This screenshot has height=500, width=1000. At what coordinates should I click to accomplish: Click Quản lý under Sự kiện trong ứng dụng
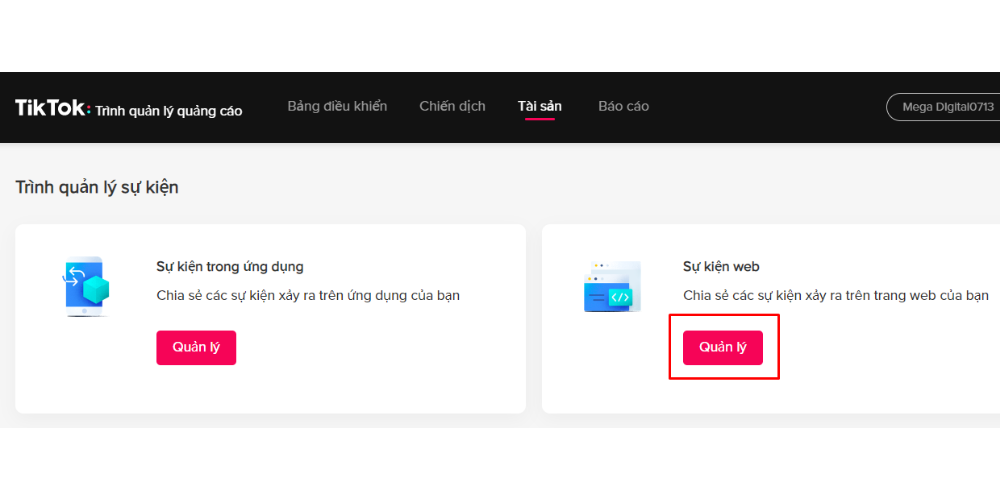pos(196,348)
